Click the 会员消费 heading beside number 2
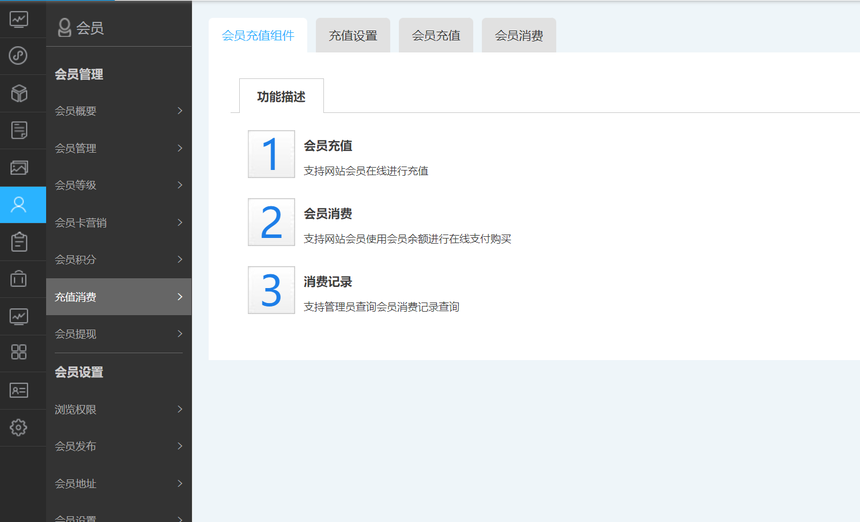 pyautogui.click(x=328, y=214)
